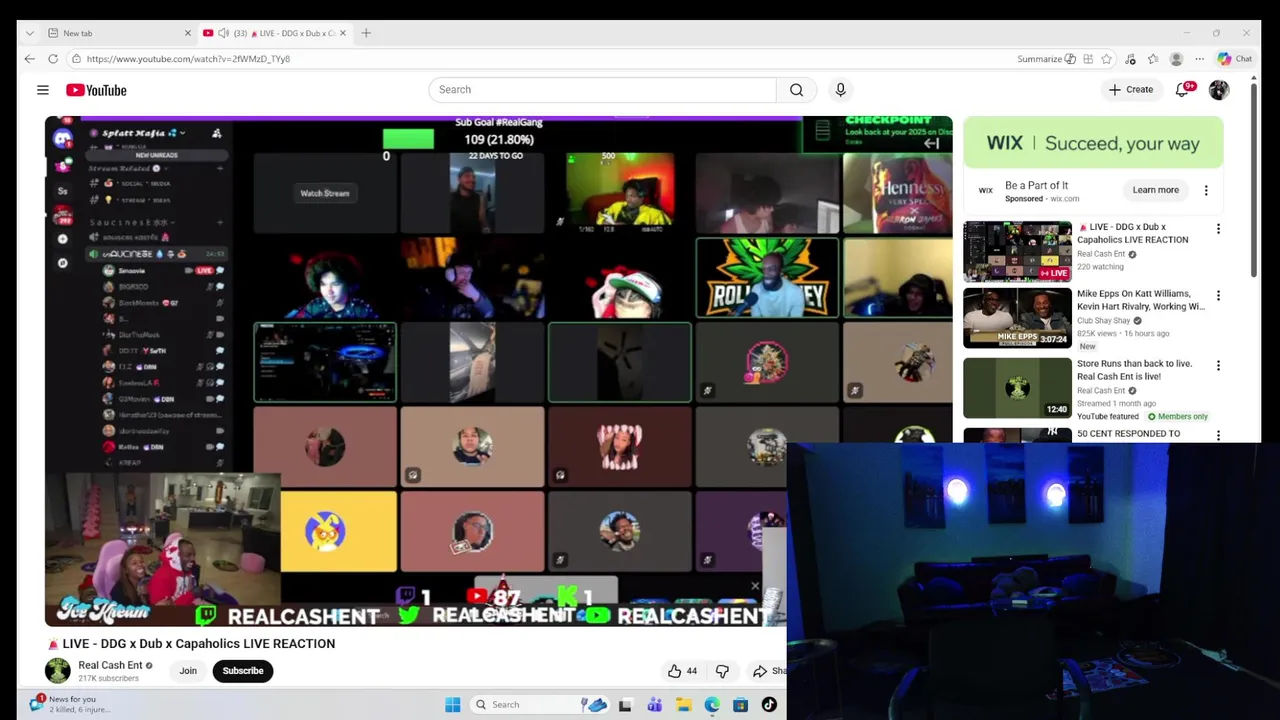Open Microsoft Teams taskbar icon
This screenshot has width=1280, height=720.
[x=654, y=705]
